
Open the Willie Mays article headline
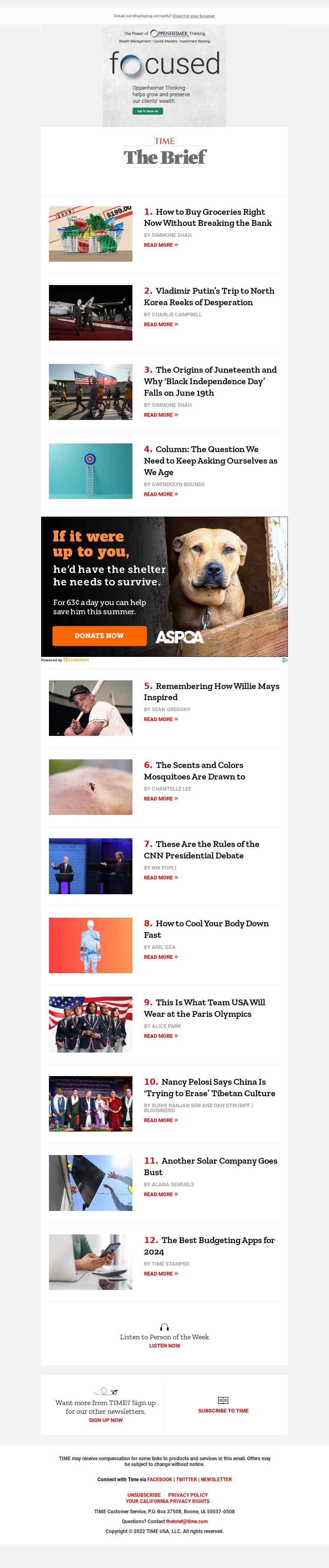[x=211, y=691]
